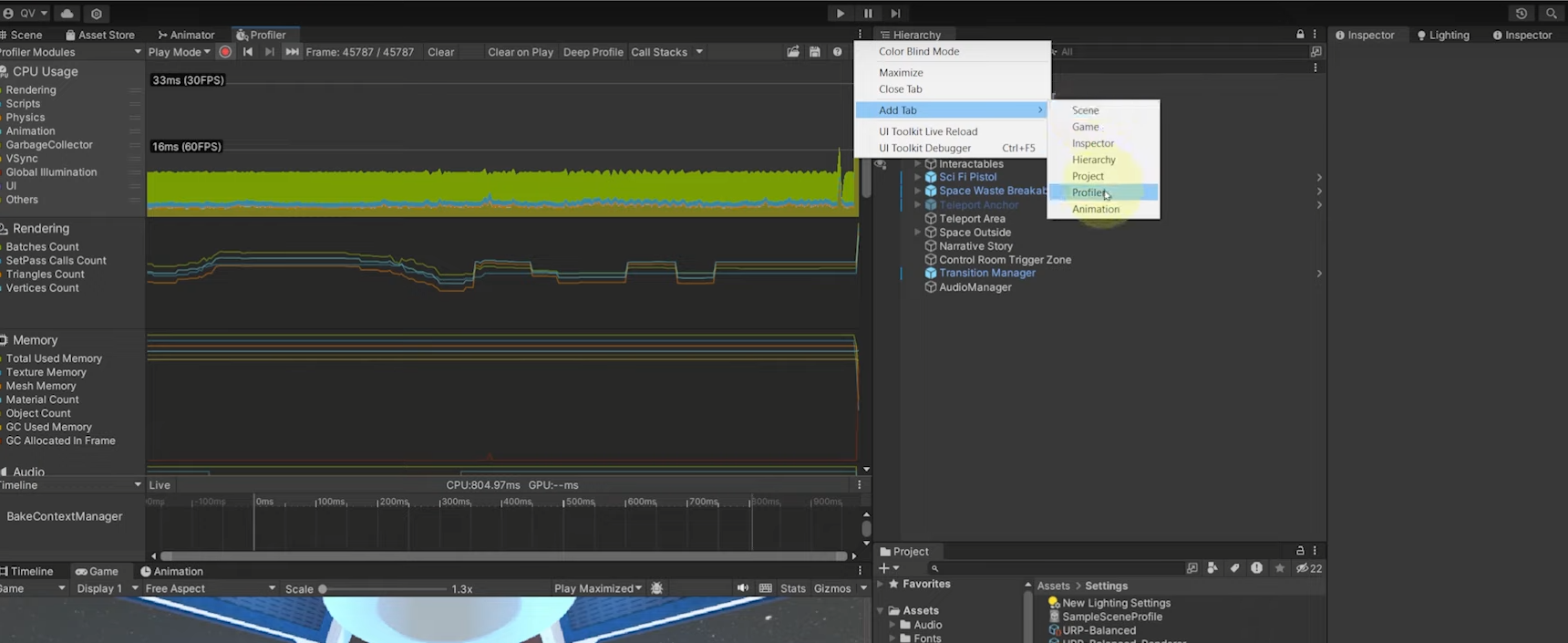Load profiler data from file icon
This screenshot has height=643, width=1568.
coord(793,52)
